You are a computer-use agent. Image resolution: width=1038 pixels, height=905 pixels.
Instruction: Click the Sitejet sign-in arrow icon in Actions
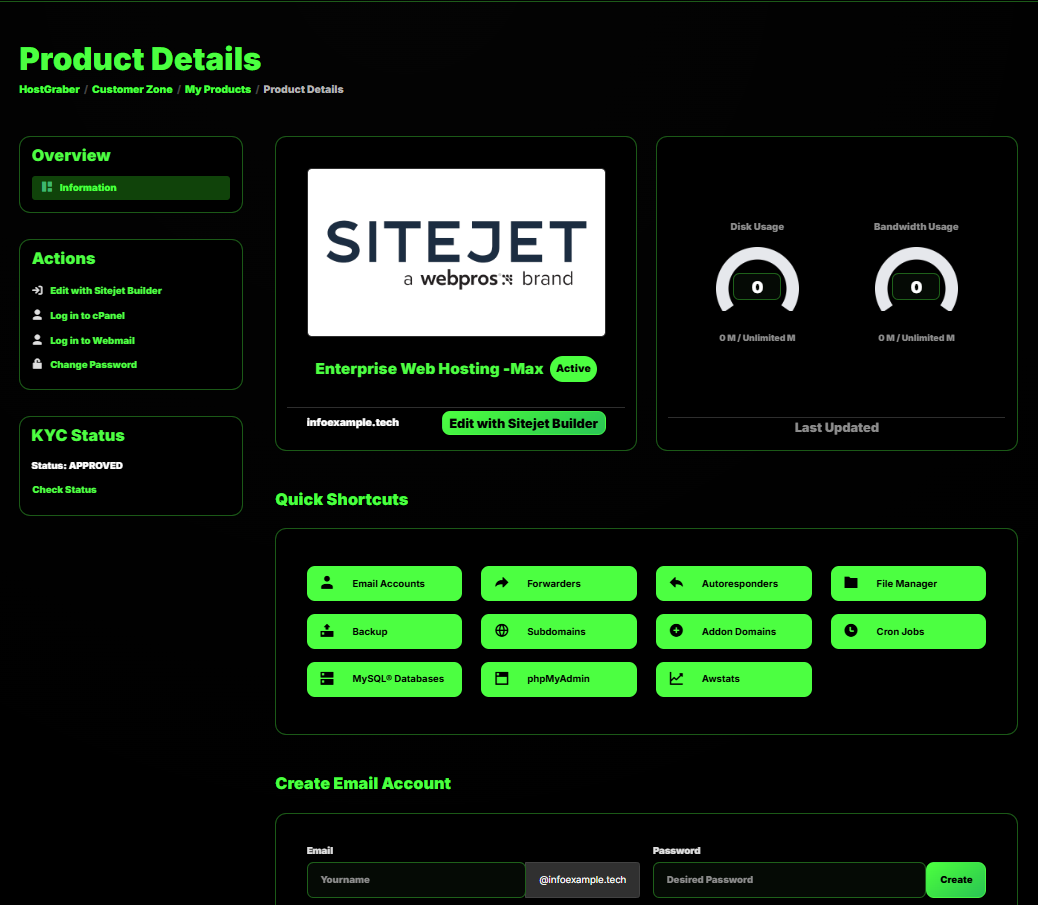[38, 291]
